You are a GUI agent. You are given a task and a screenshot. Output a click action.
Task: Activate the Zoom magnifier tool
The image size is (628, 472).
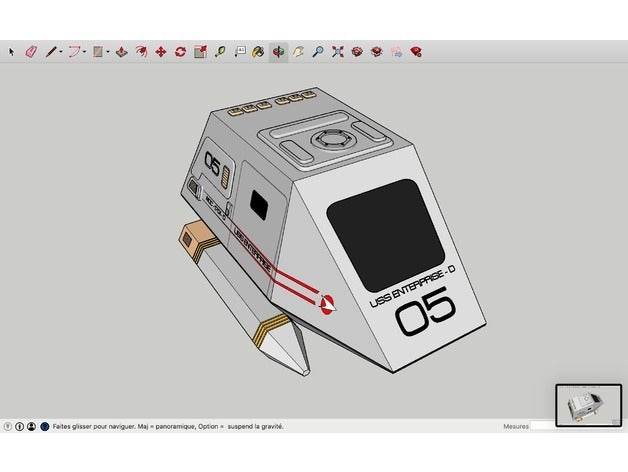(318, 52)
